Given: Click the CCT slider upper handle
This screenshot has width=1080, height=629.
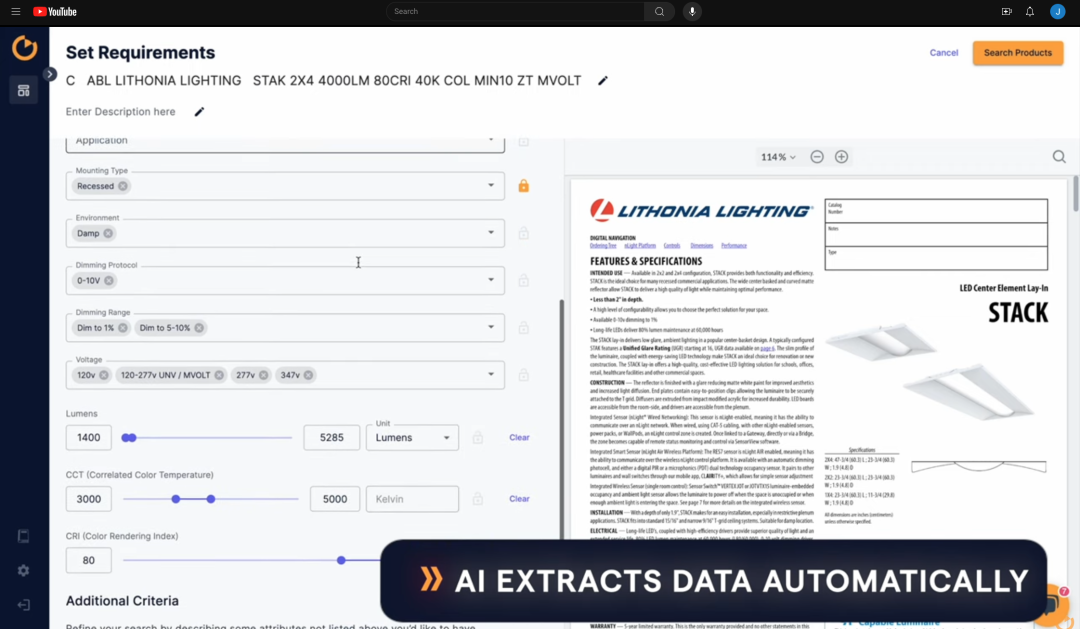Looking at the screenshot, I should click(x=211, y=499).
